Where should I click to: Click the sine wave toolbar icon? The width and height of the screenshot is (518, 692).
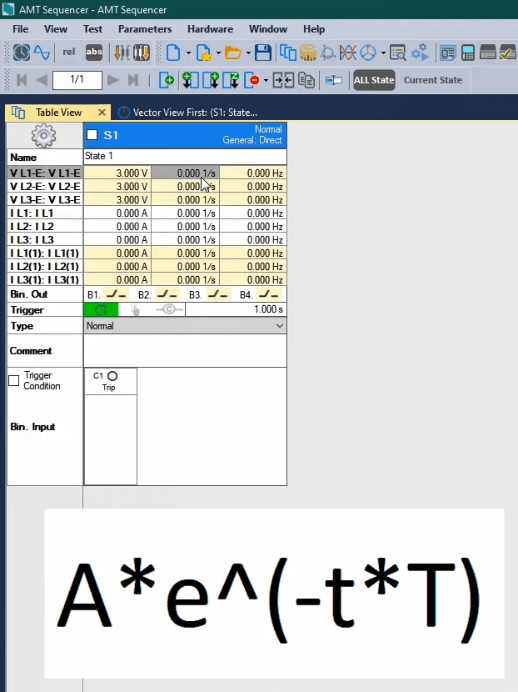pos(42,53)
